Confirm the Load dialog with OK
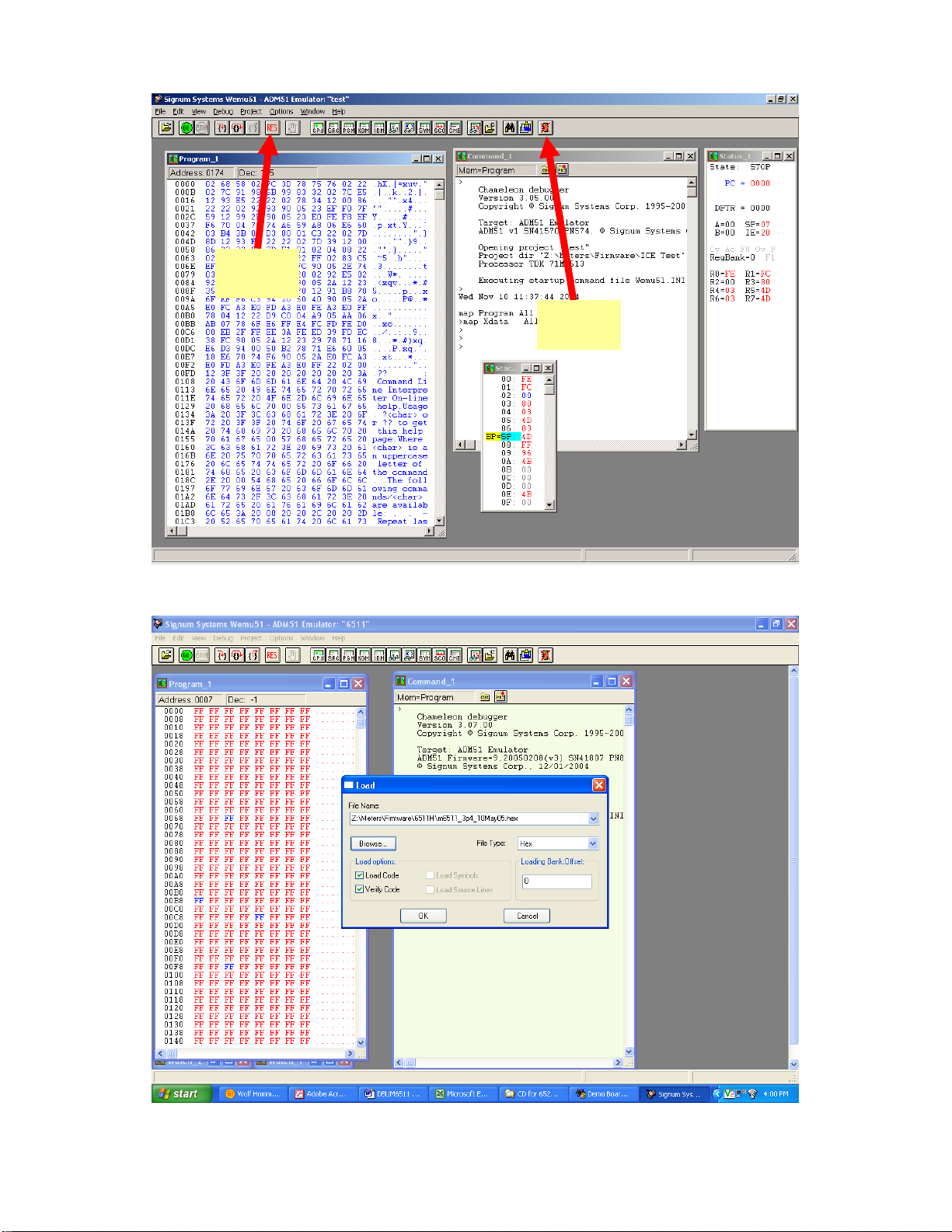952x1232 pixels. [424, 916]
